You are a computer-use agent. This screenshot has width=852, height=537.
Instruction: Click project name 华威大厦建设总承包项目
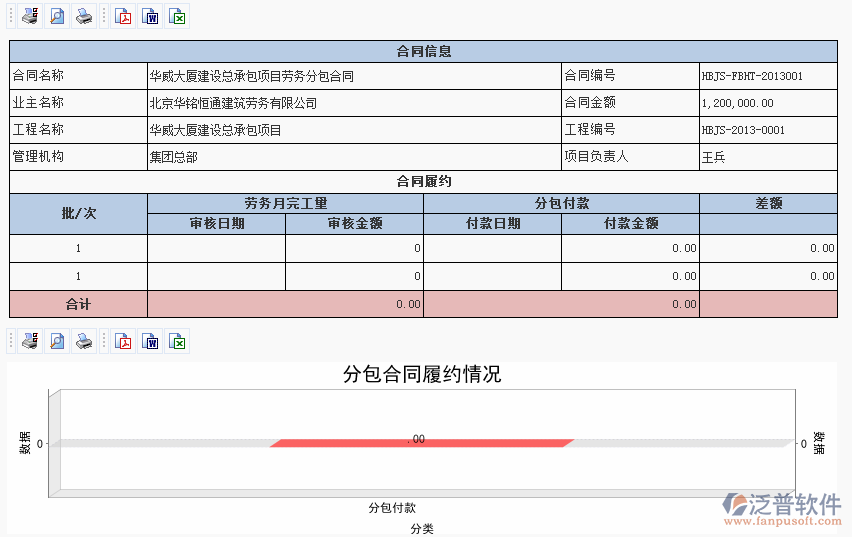point(216,130)
